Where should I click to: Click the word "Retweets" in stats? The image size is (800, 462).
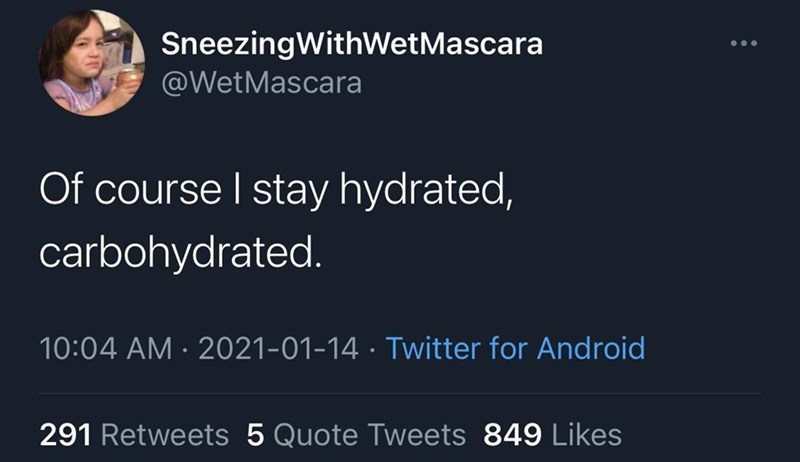coord(165,435)
